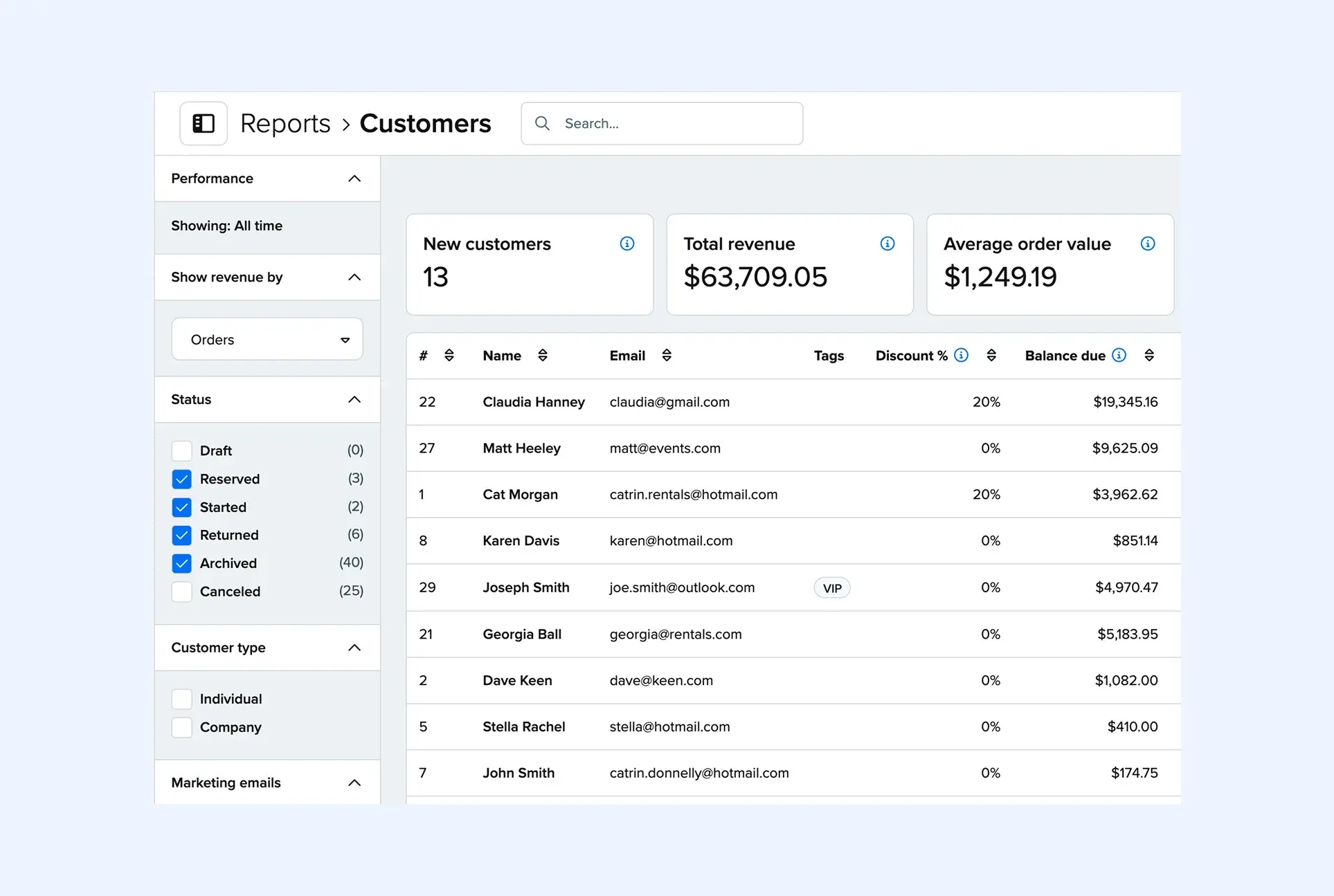This screenshot has width=1334, height=896.
Task: Sort the table by Name column
Action: click(x=543, y=355)
